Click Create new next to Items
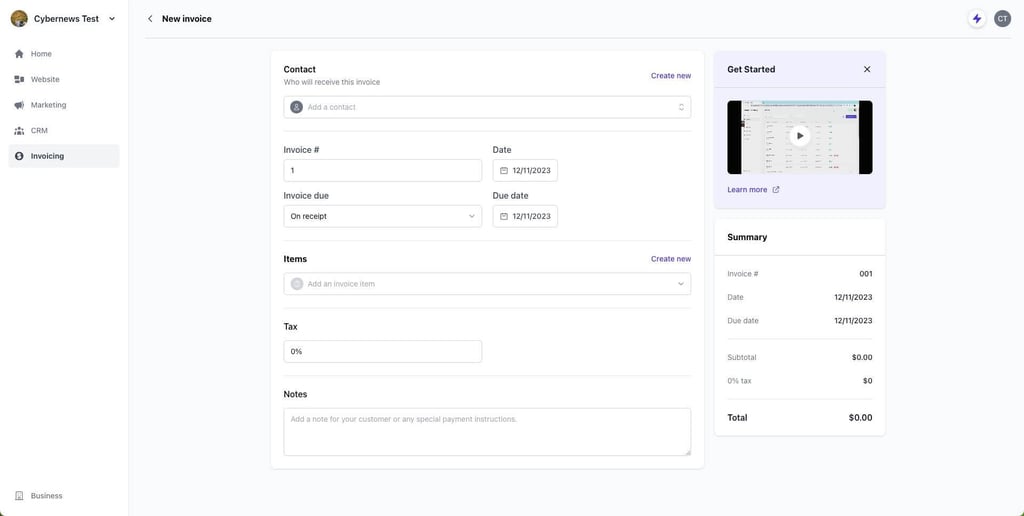 click(x=671, y=259)
